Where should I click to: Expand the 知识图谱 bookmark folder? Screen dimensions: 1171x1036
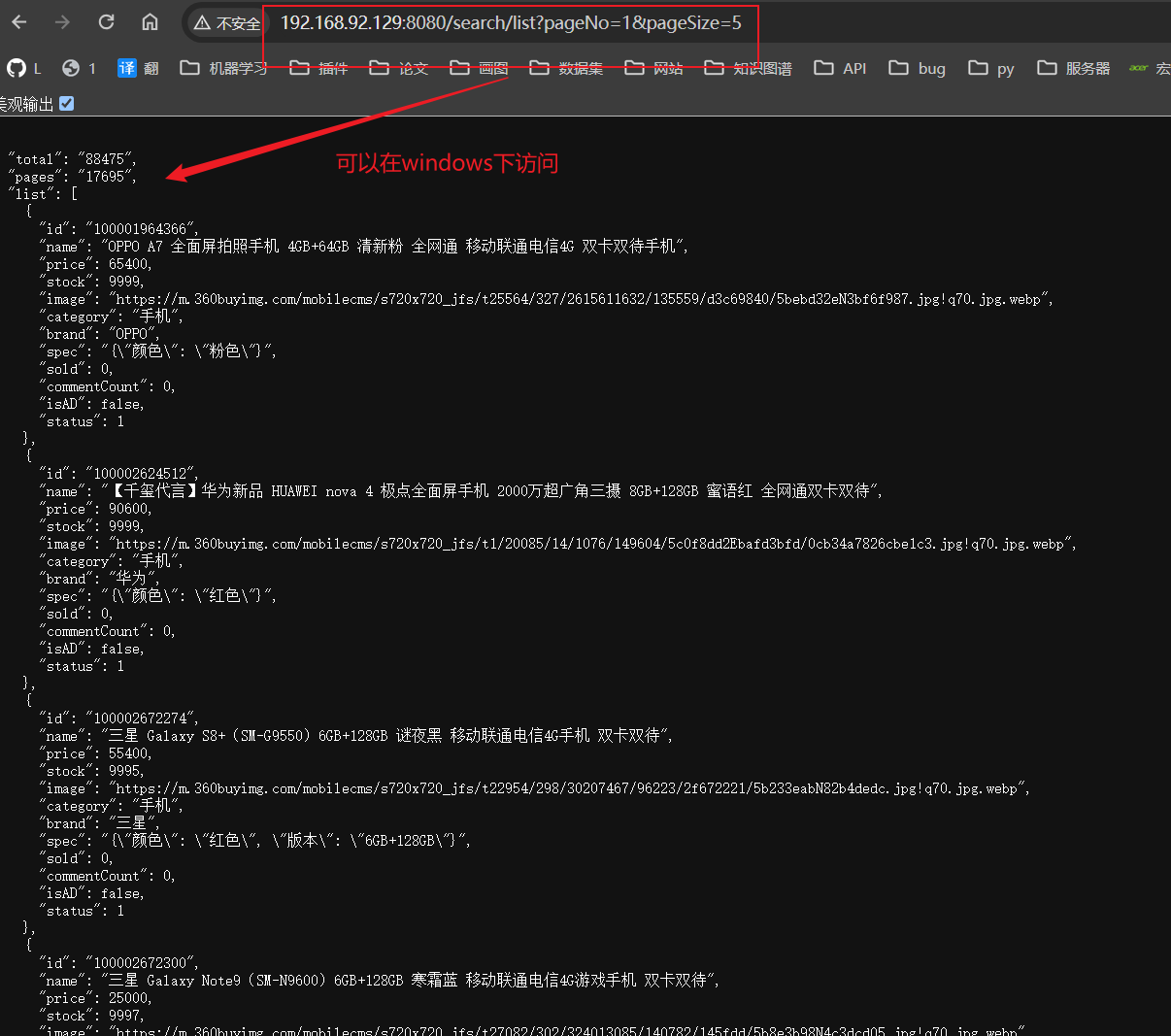(x=749, y=68)
